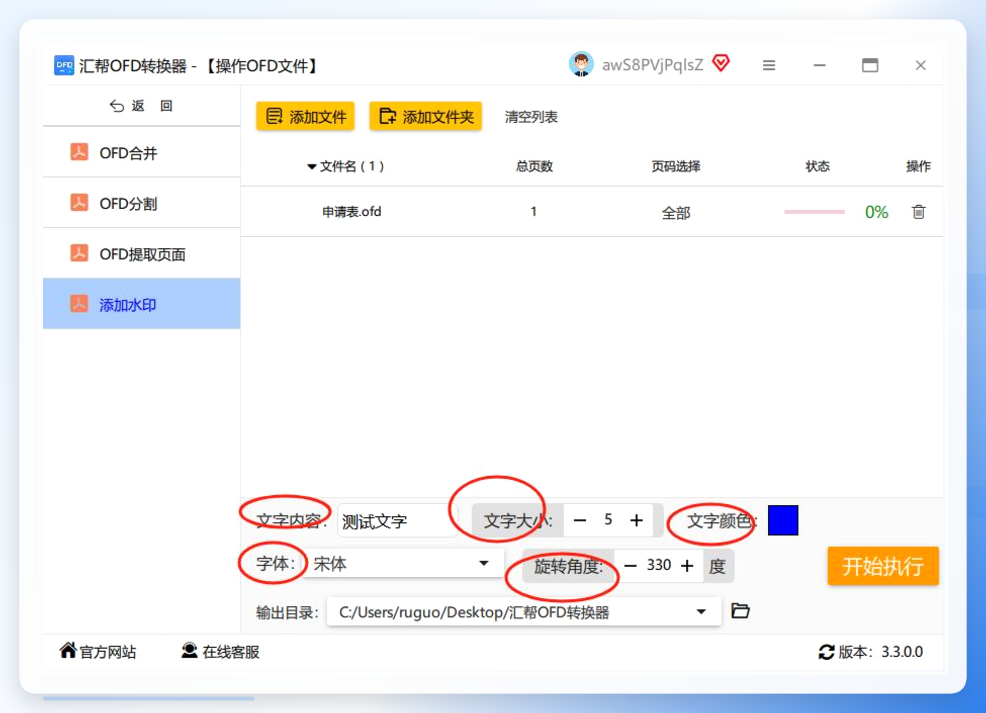Click the OFD合并 file icon
Viewport: 986px width, 713px height.
click(x=79, y=152)
